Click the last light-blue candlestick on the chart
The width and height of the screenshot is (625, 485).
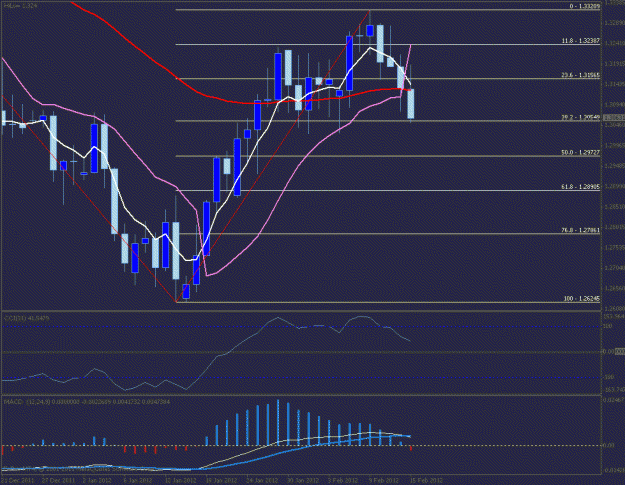click(411, 104)
